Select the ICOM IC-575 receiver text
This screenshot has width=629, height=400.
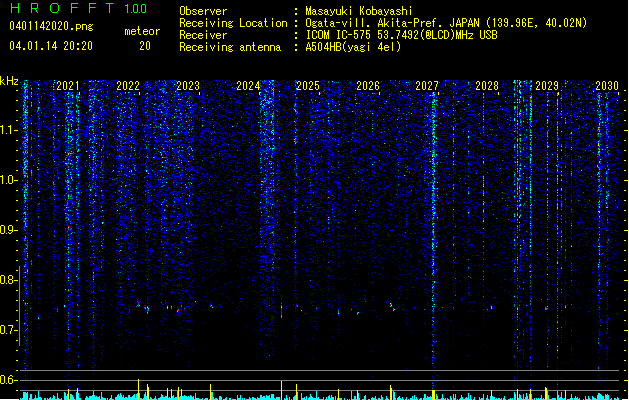click(401, 35)
